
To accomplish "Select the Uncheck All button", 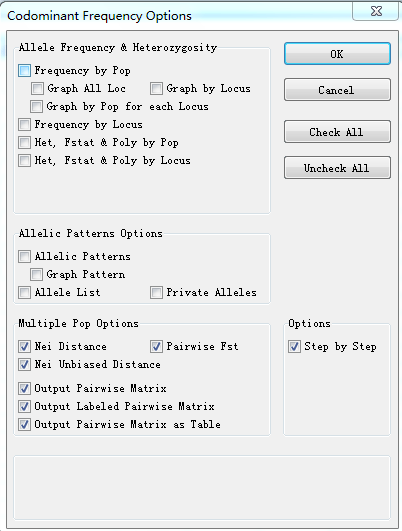I will click(x=337, y=168).
